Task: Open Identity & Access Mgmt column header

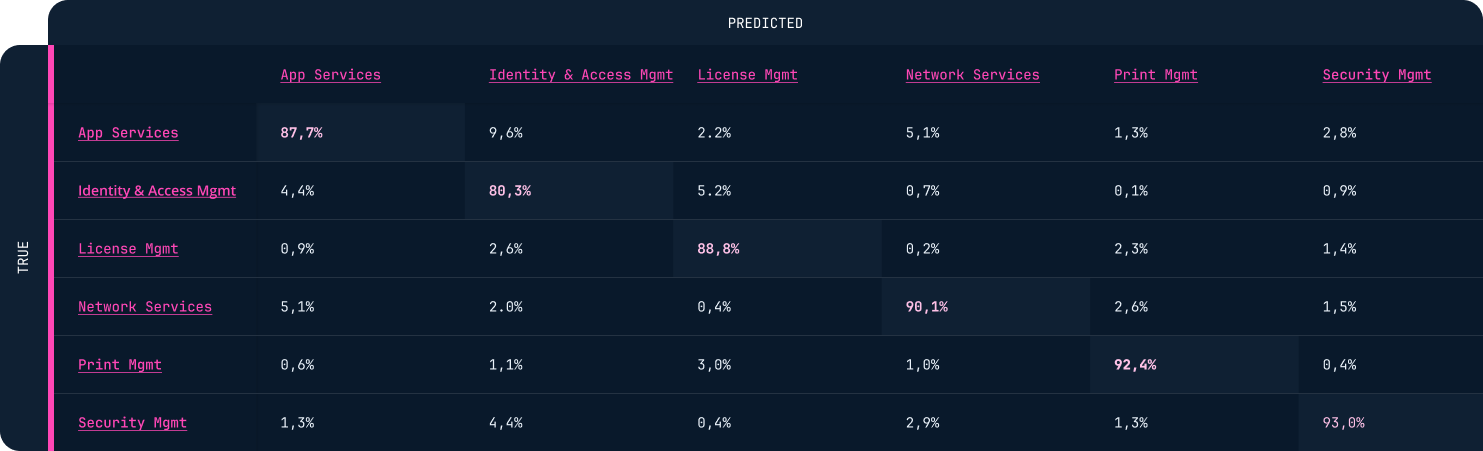Action: click(x=581, y=75)
